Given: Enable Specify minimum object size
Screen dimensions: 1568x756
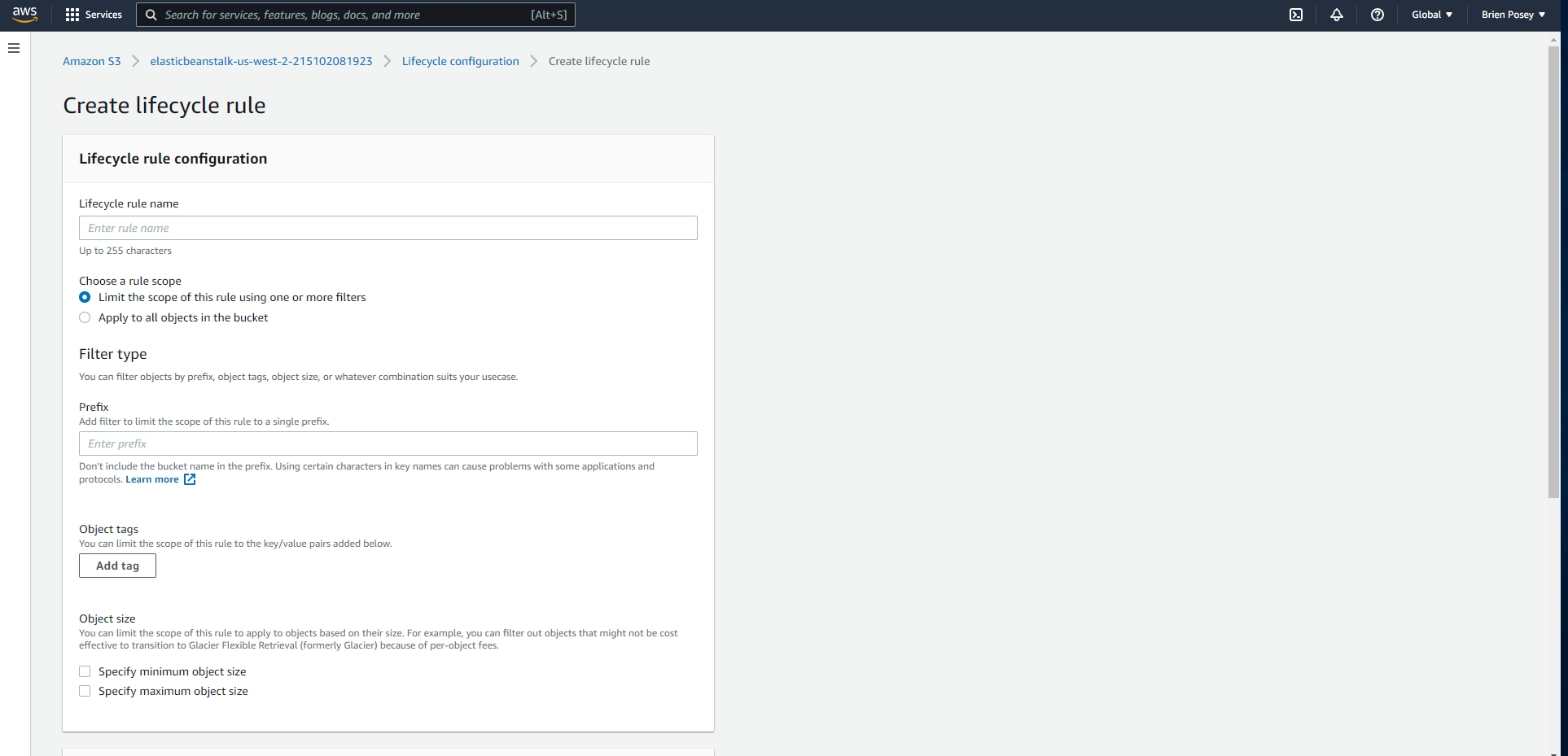Looking at the screenshot, I should click(85, 671).
